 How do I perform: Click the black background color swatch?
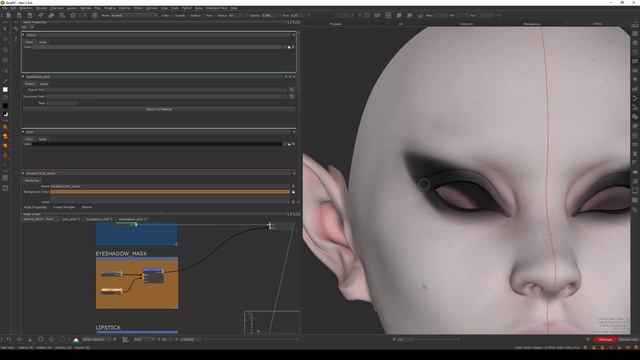(x=5, y=106)
